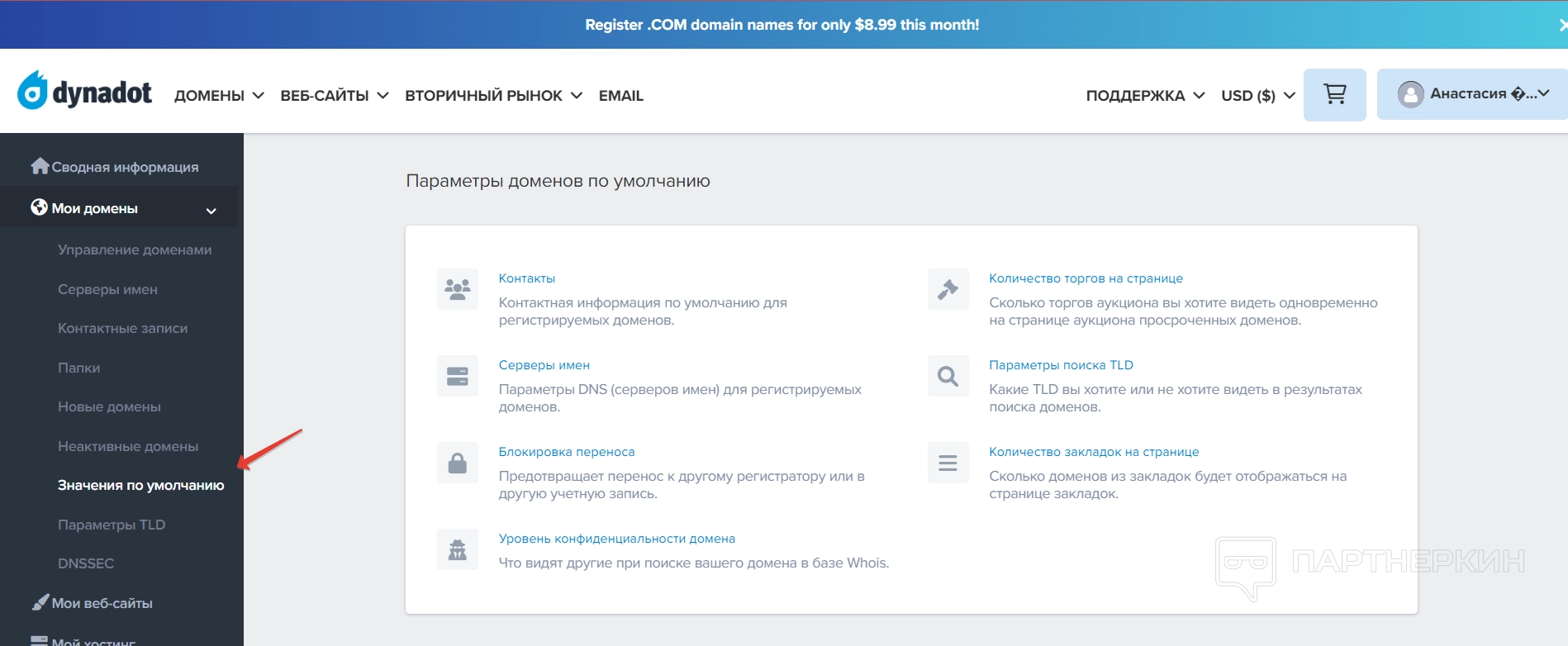Click the Серверы имен server icon
1568x646 pixels.
pos(458,376)
